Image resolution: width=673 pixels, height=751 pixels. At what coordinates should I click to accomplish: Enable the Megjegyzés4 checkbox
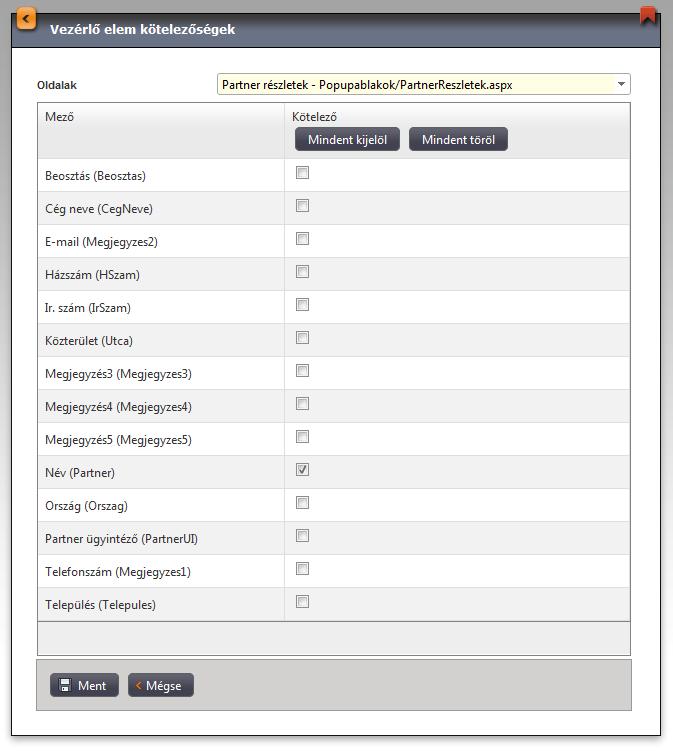tap(302, 404)
